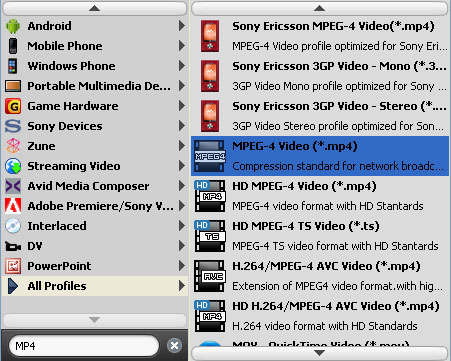The height and width of the screenshot is (361, 451).
Task: Click the profile search field containing MP4
Action: click(x=84, y=346)
